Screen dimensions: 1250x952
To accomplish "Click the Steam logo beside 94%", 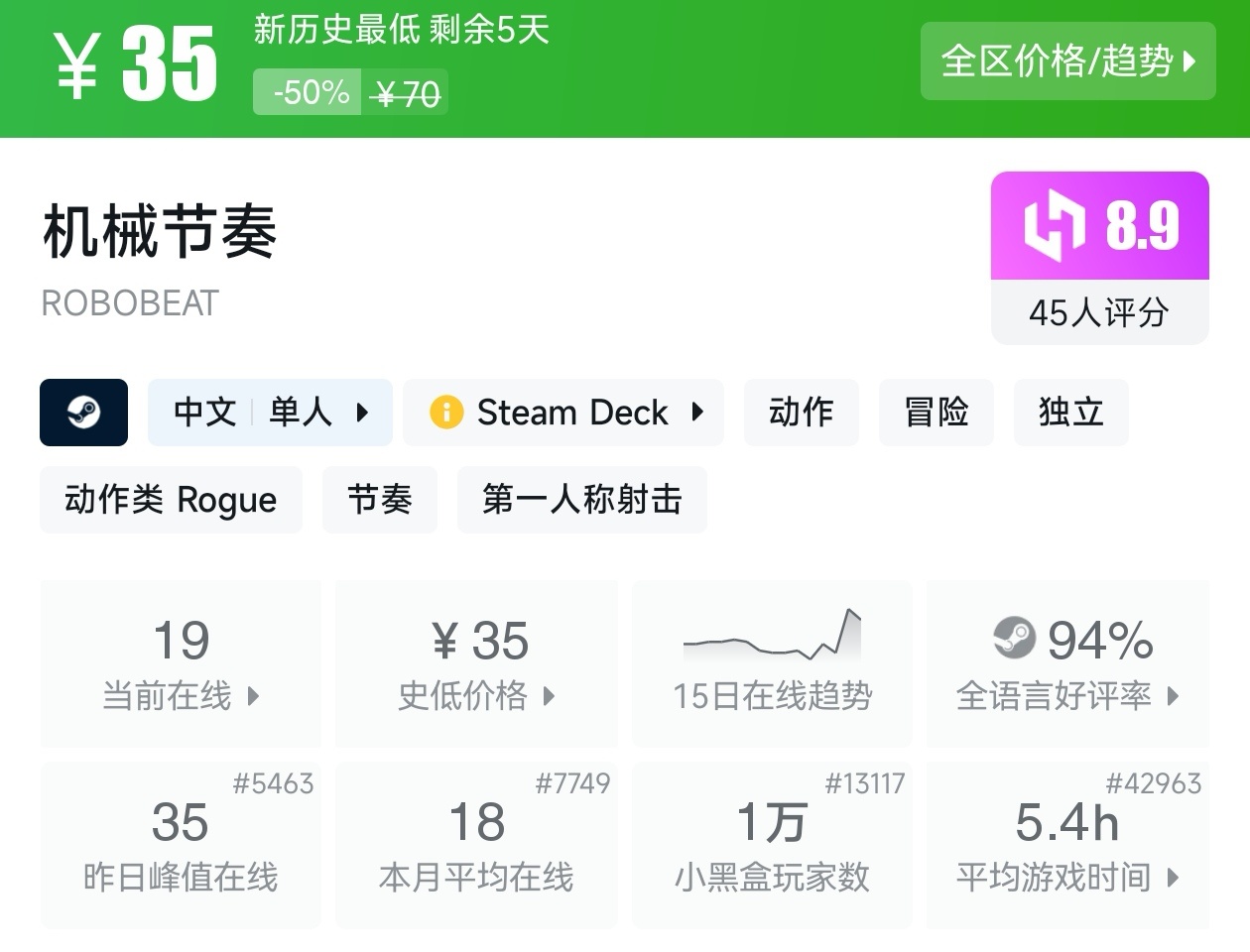I will pyautogui.click(x=1014, y=639).
